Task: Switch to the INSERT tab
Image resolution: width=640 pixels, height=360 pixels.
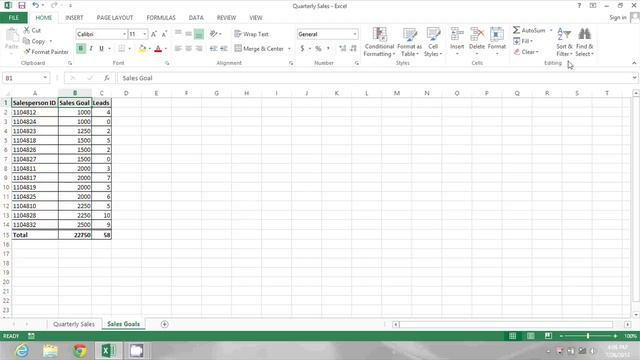Action: (74, 18)
